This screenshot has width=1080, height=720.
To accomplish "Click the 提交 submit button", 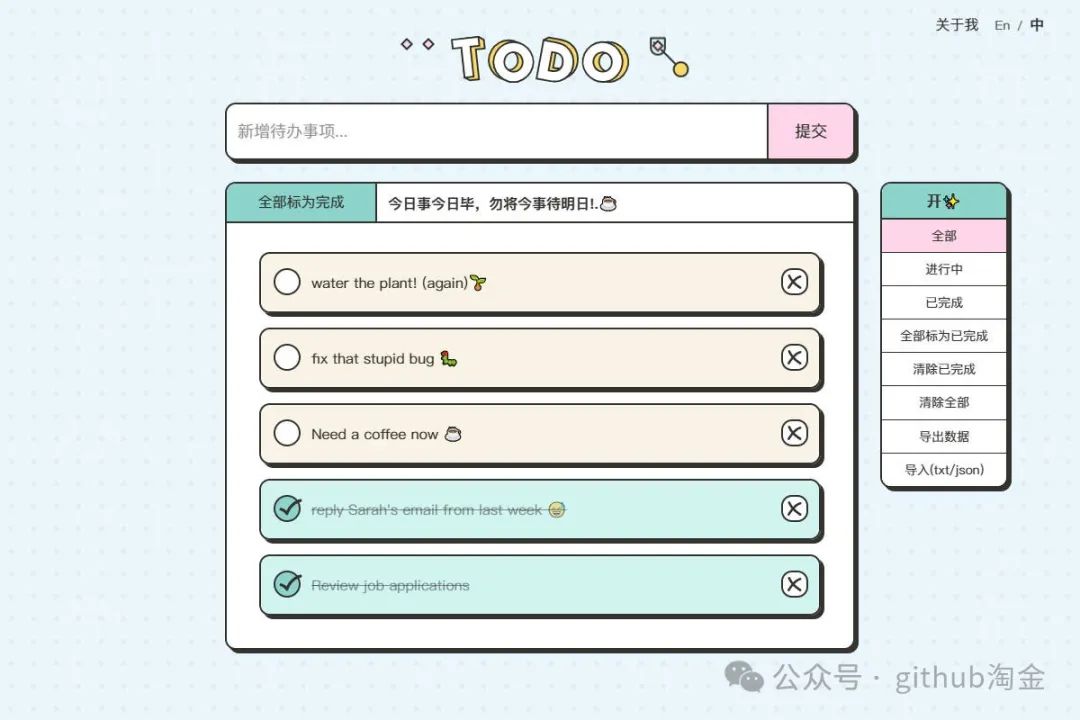I will pos(811,131).
